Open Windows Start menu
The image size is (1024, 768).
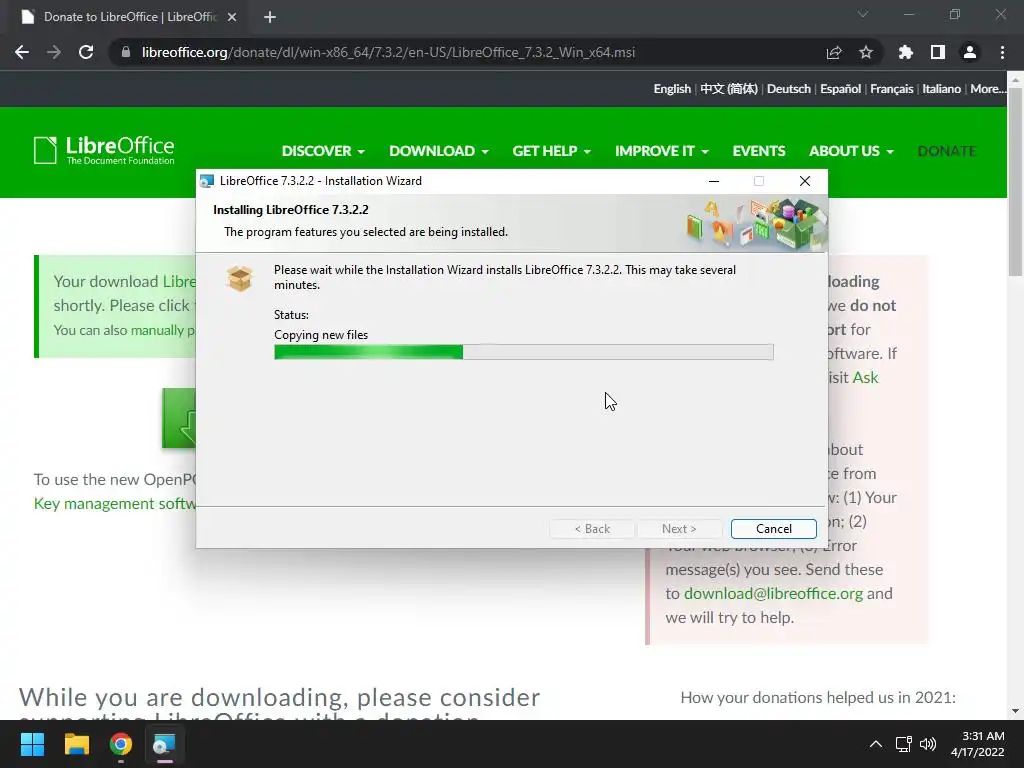pos(32,744)
